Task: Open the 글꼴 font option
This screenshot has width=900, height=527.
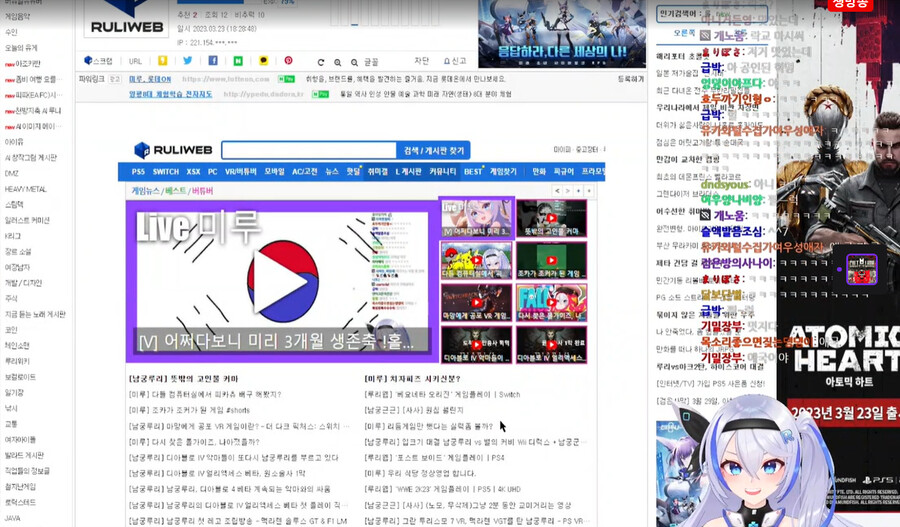Action: click(x=371, y=62)
